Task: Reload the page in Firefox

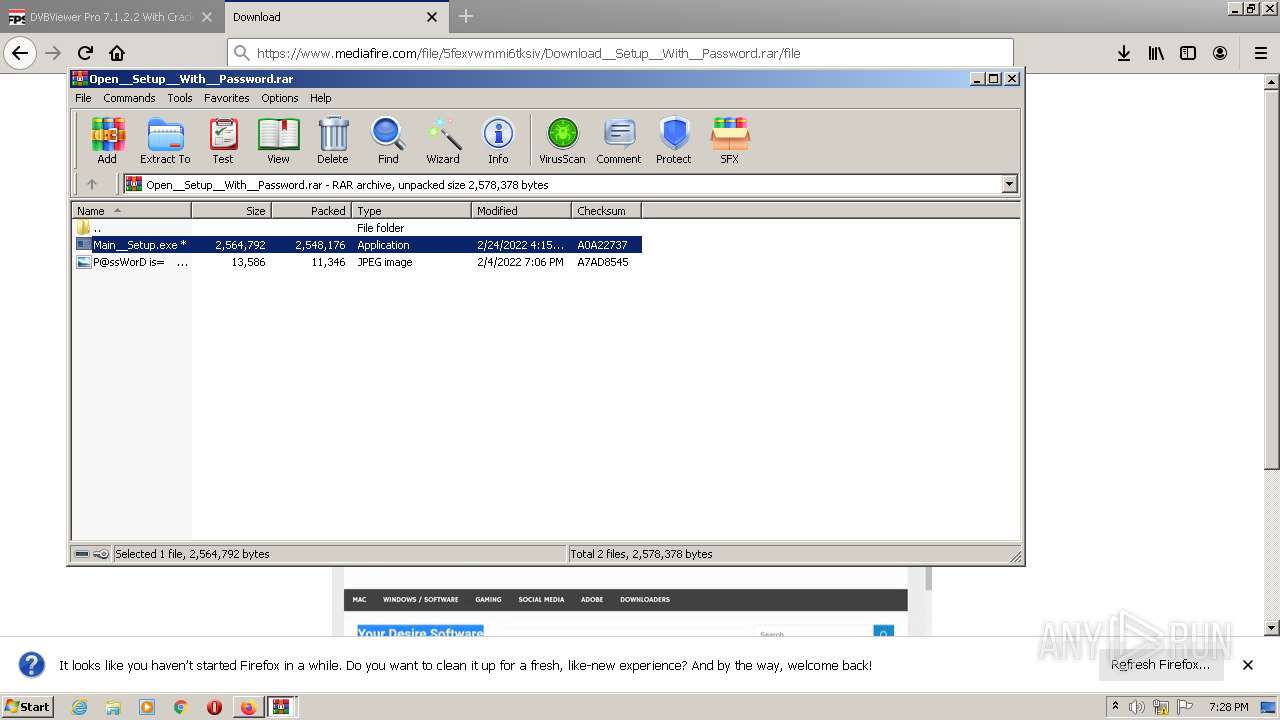Action: tap(85, 53)
